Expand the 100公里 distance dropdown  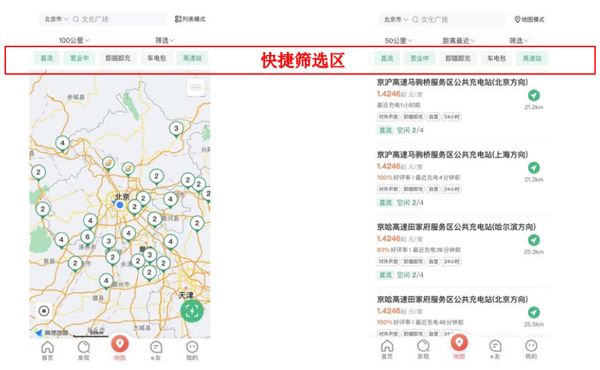pos(74,40)
